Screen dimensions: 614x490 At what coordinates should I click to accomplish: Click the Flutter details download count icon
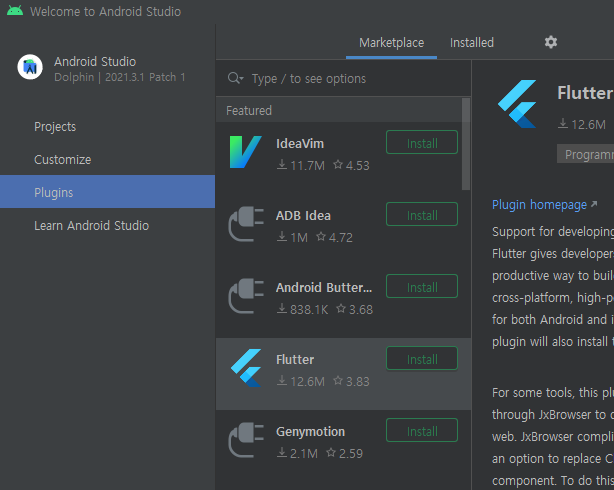(x=563, y=124)
